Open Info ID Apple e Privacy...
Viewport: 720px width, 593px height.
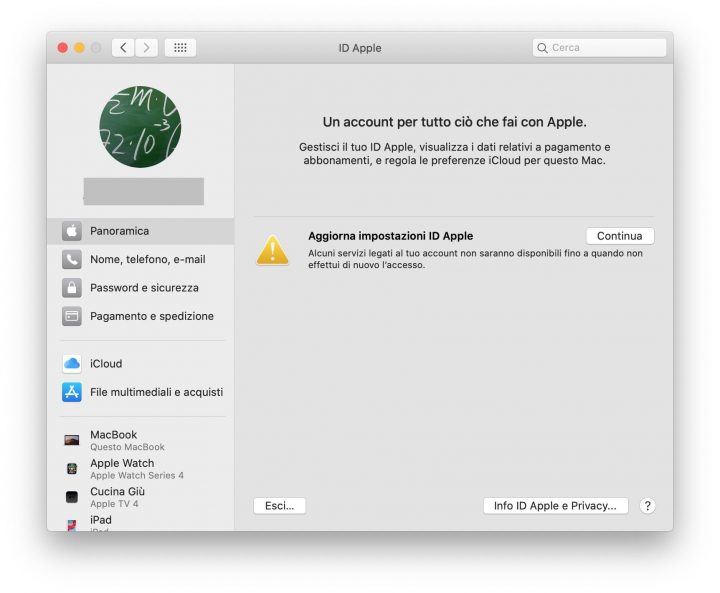pos(556,506)
